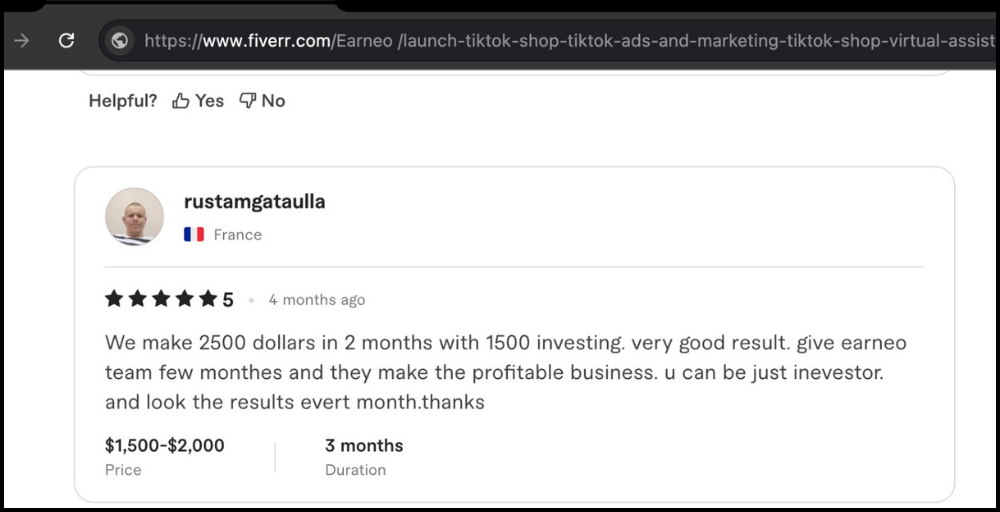
Task: Click the fifth rating star
Action: tap(207, 299)
